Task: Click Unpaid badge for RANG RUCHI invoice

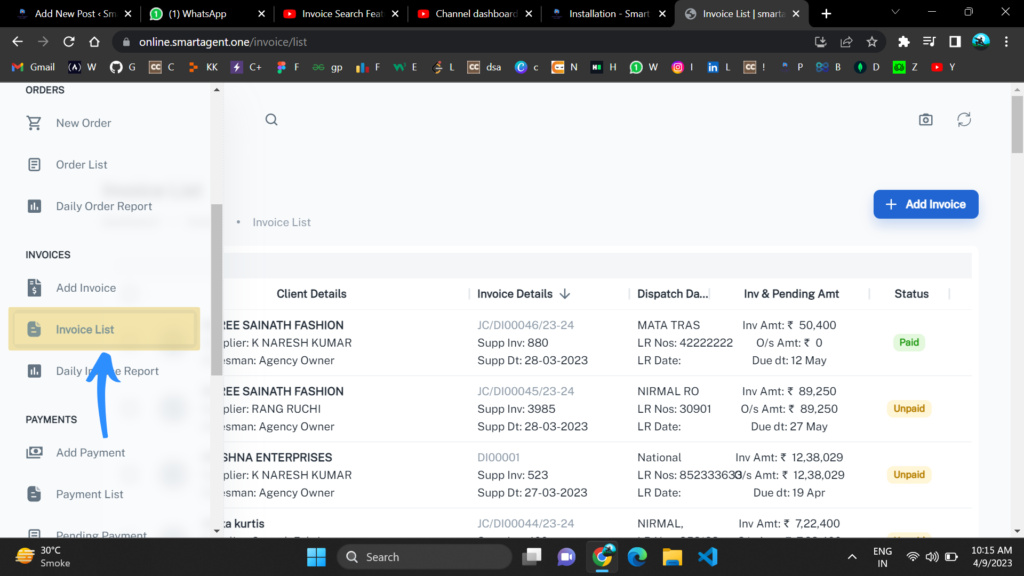Action: pos(909,408)
